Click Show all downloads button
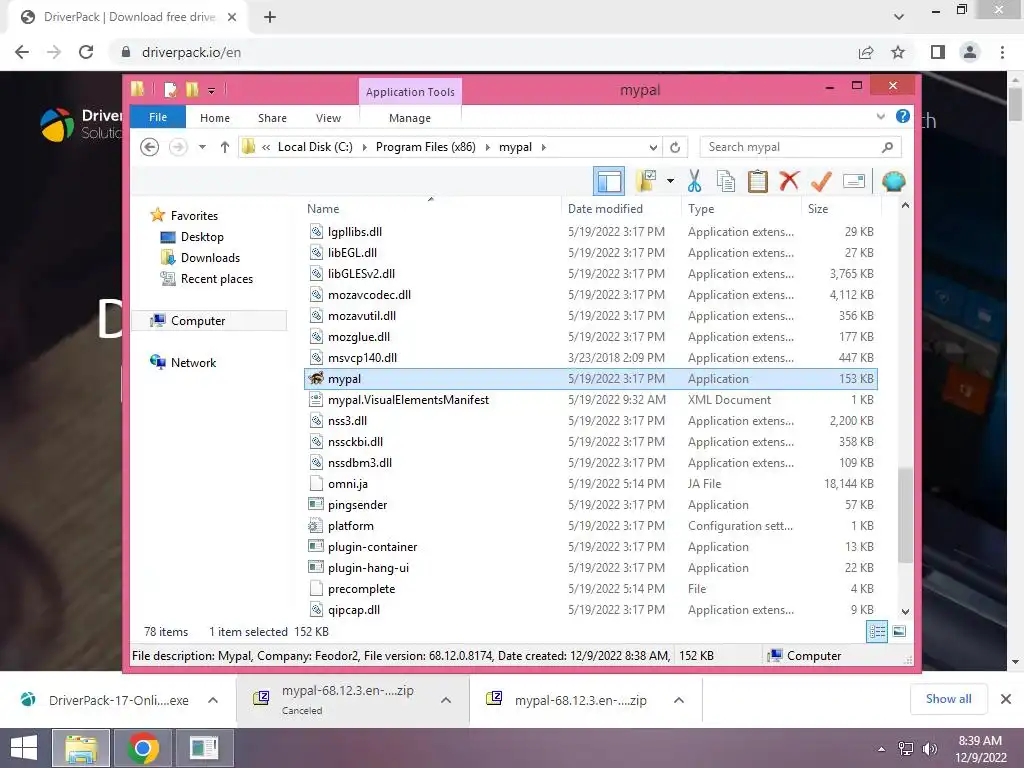The height and width of the screenshot is (768, 1024). click(948, 699)
